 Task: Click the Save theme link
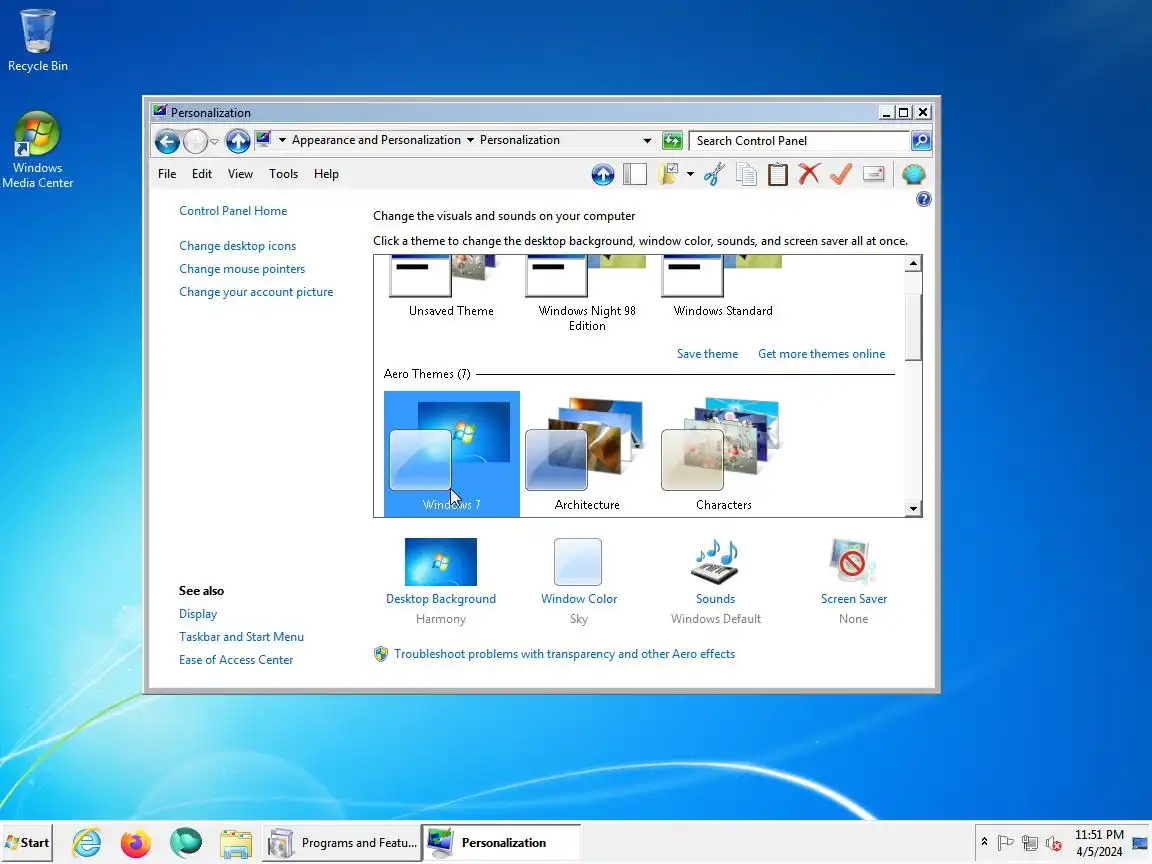pyautogui.click(x=707, y=354)
